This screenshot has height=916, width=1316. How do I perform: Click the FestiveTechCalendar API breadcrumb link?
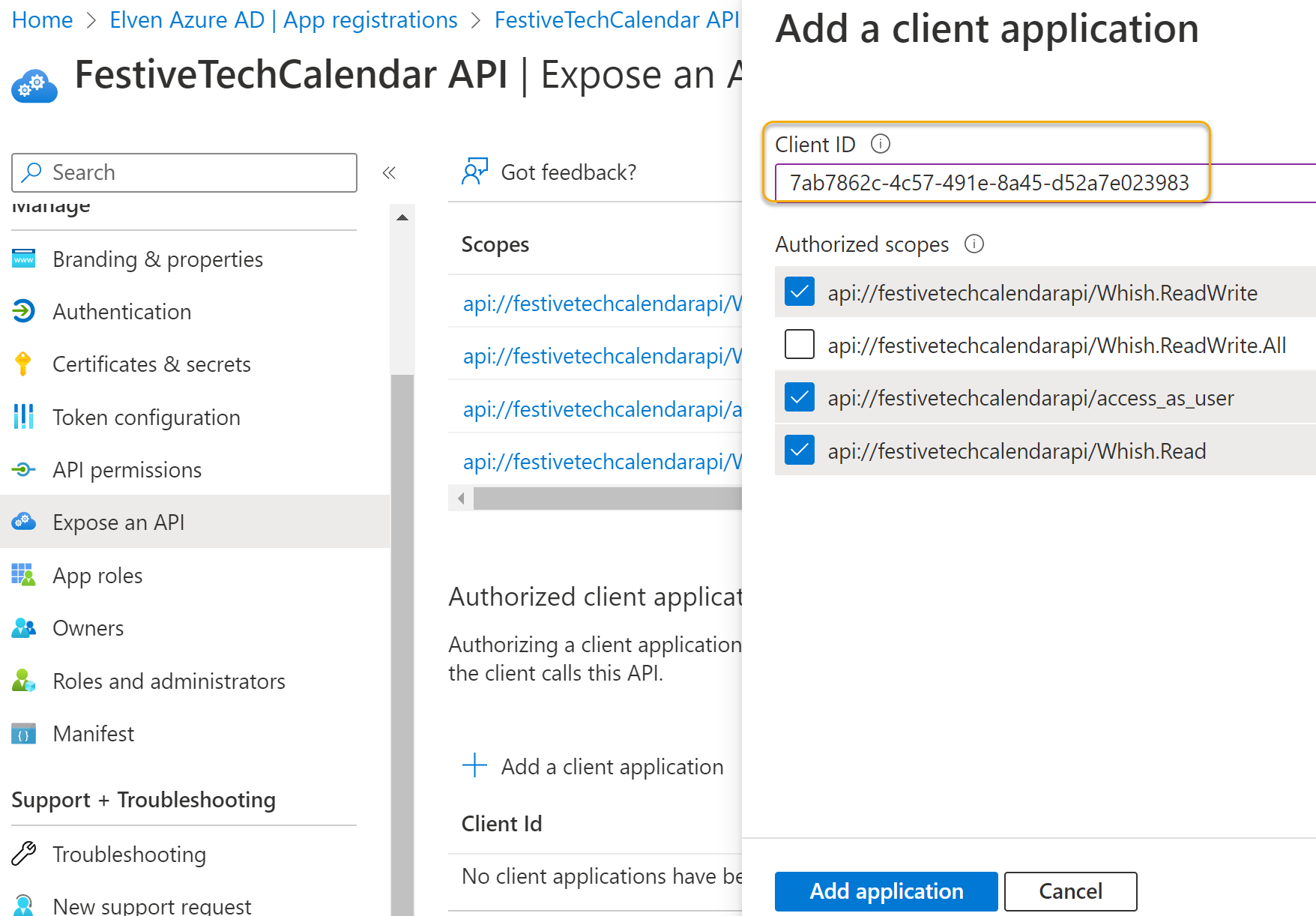(617, 19)
